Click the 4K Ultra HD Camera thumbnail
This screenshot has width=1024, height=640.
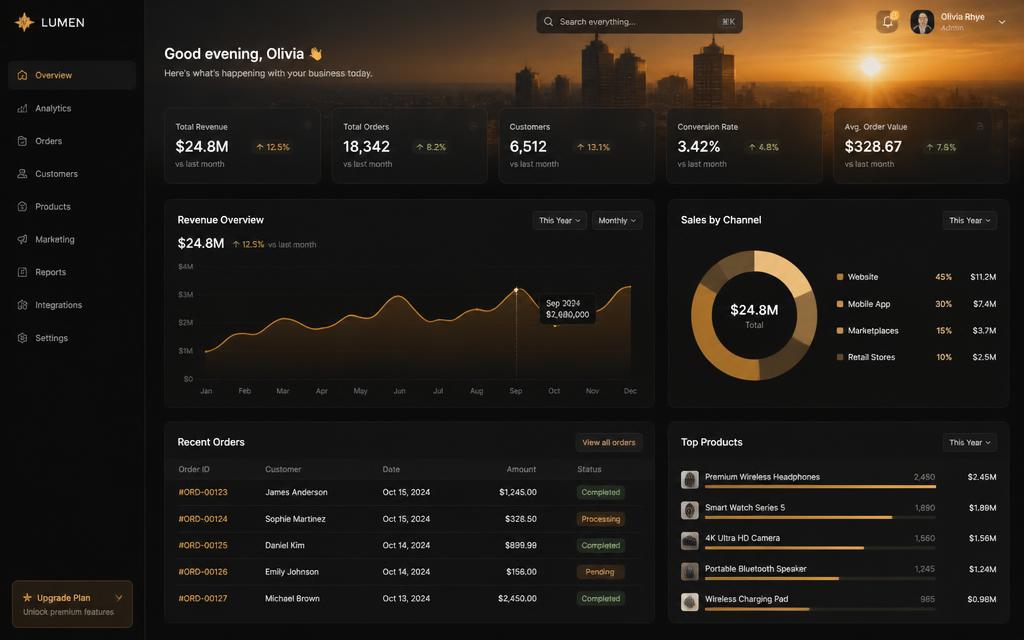coord(690,541)
